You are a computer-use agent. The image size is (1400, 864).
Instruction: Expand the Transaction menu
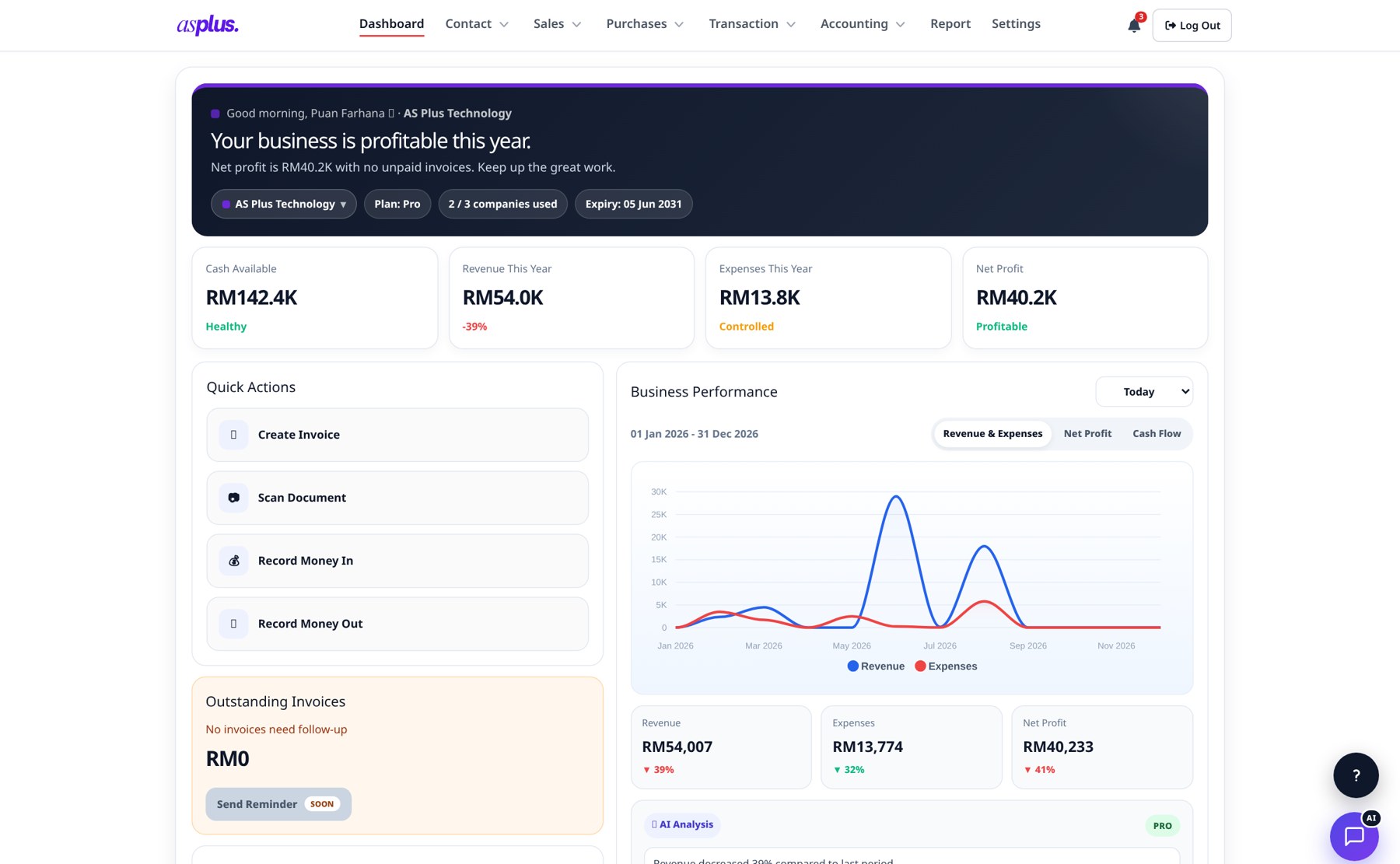pos(752,24)
